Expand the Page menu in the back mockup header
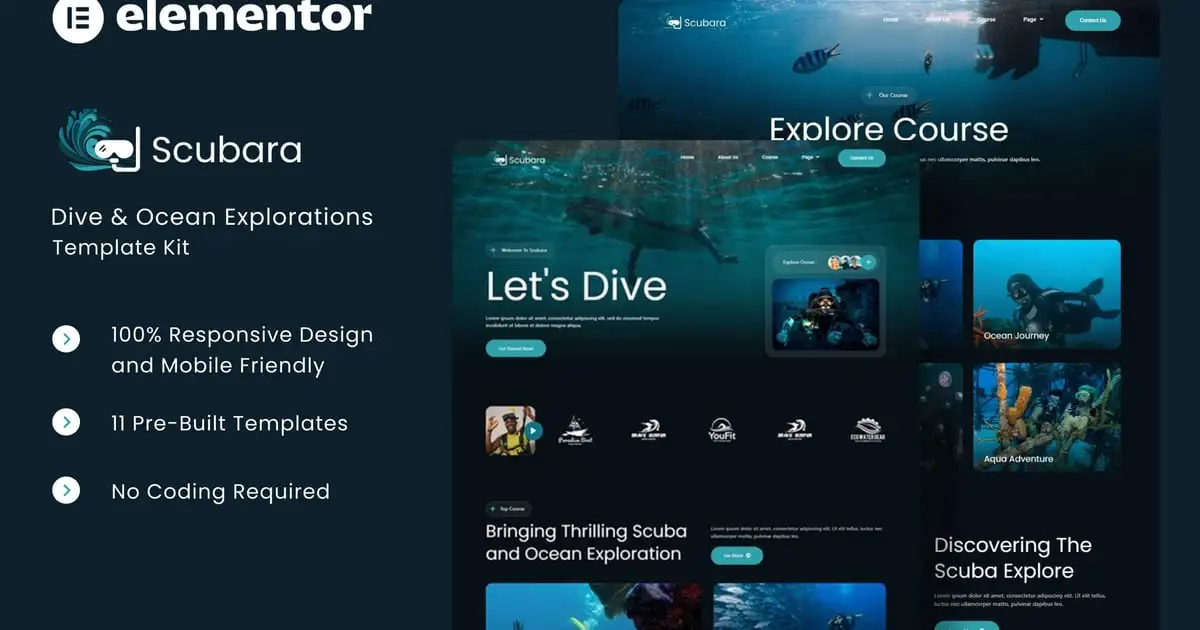Image resolution: width=1200 pixels, height=630 pixels. pos(1033,19)
